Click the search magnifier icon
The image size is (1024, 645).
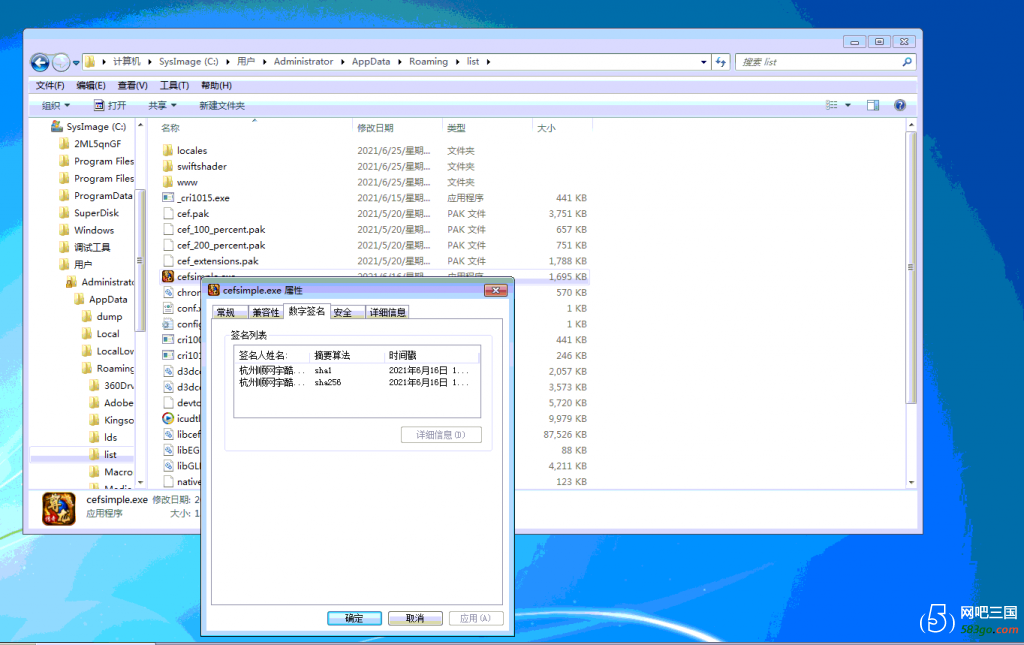(907, 62)
